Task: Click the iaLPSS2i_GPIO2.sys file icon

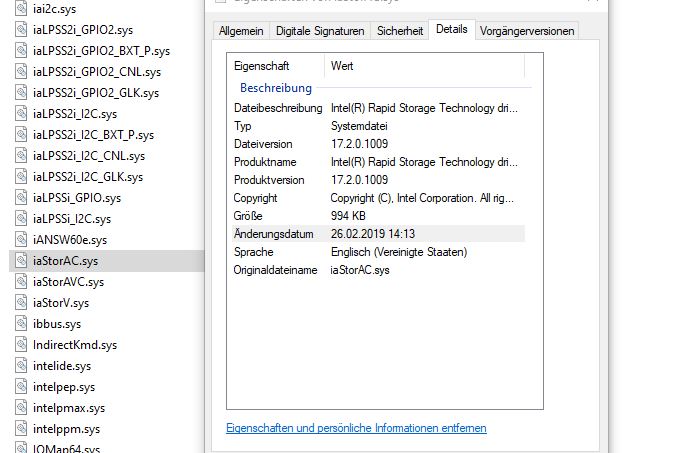Action: 21,29
